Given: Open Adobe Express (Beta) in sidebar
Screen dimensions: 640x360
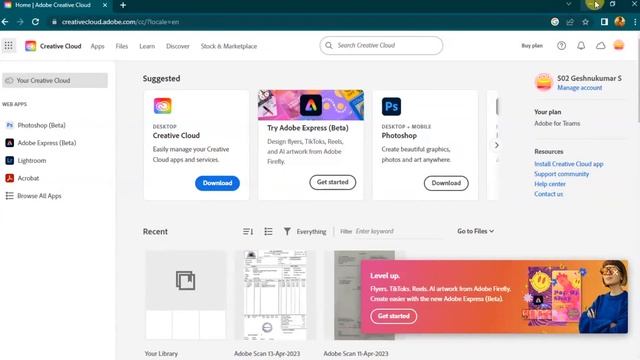Looking at the screenshot, I should coord(41,143).
